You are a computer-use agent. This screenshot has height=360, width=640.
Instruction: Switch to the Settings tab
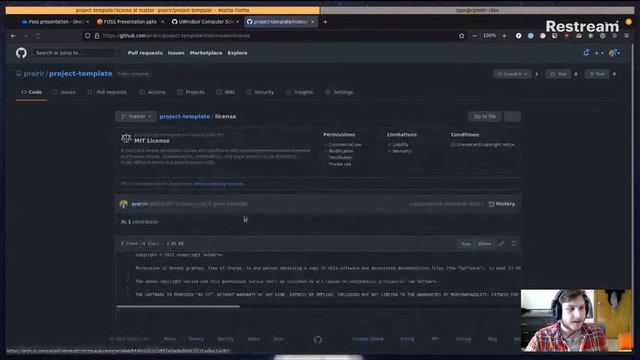click(339, 92)
